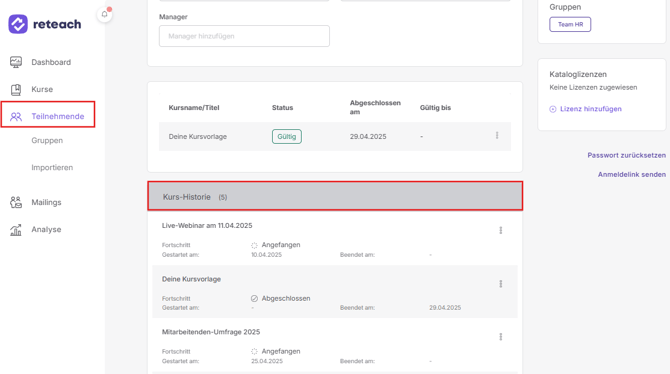Click Lizenz hinzufügen plus link
The height and width of the screenshot is (374, 670).
click(x=585, y=109)
